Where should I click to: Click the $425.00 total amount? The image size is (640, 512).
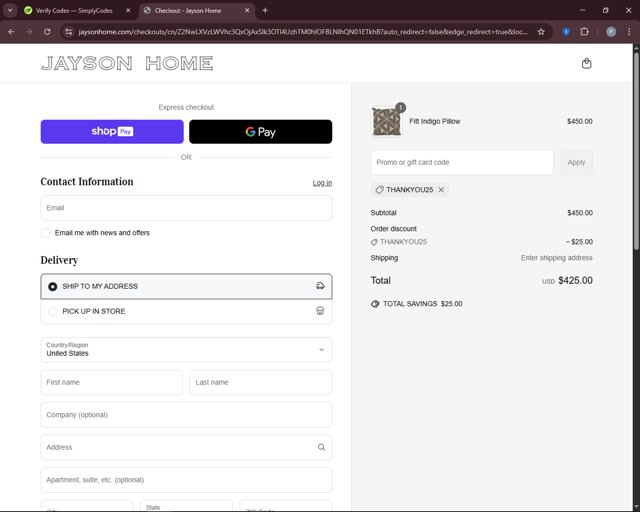click(576, 280)
